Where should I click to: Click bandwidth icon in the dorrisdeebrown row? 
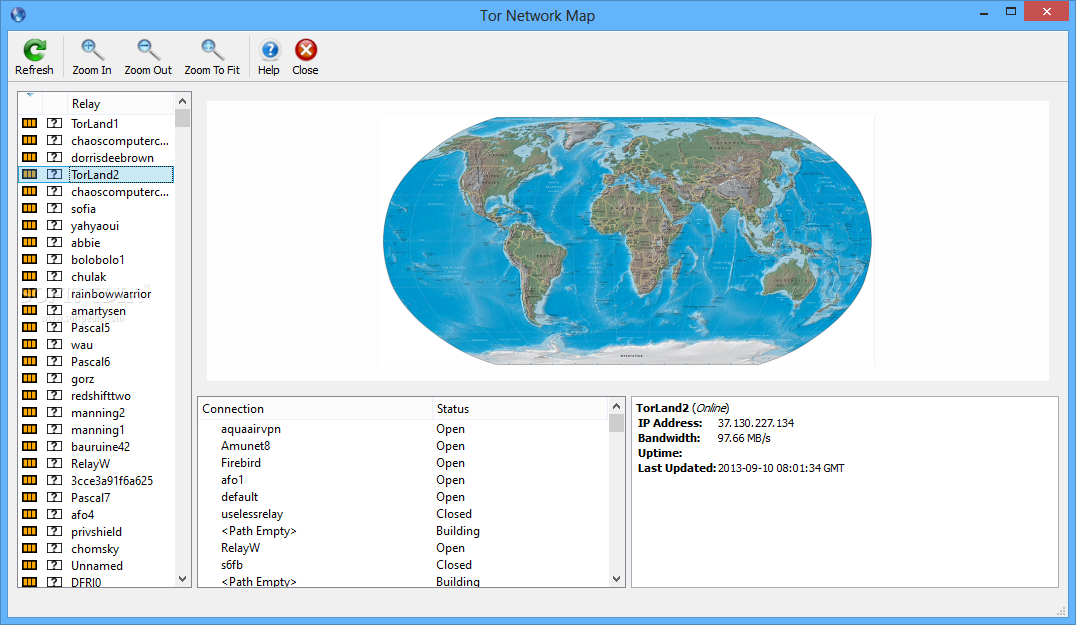pos(30,157)
